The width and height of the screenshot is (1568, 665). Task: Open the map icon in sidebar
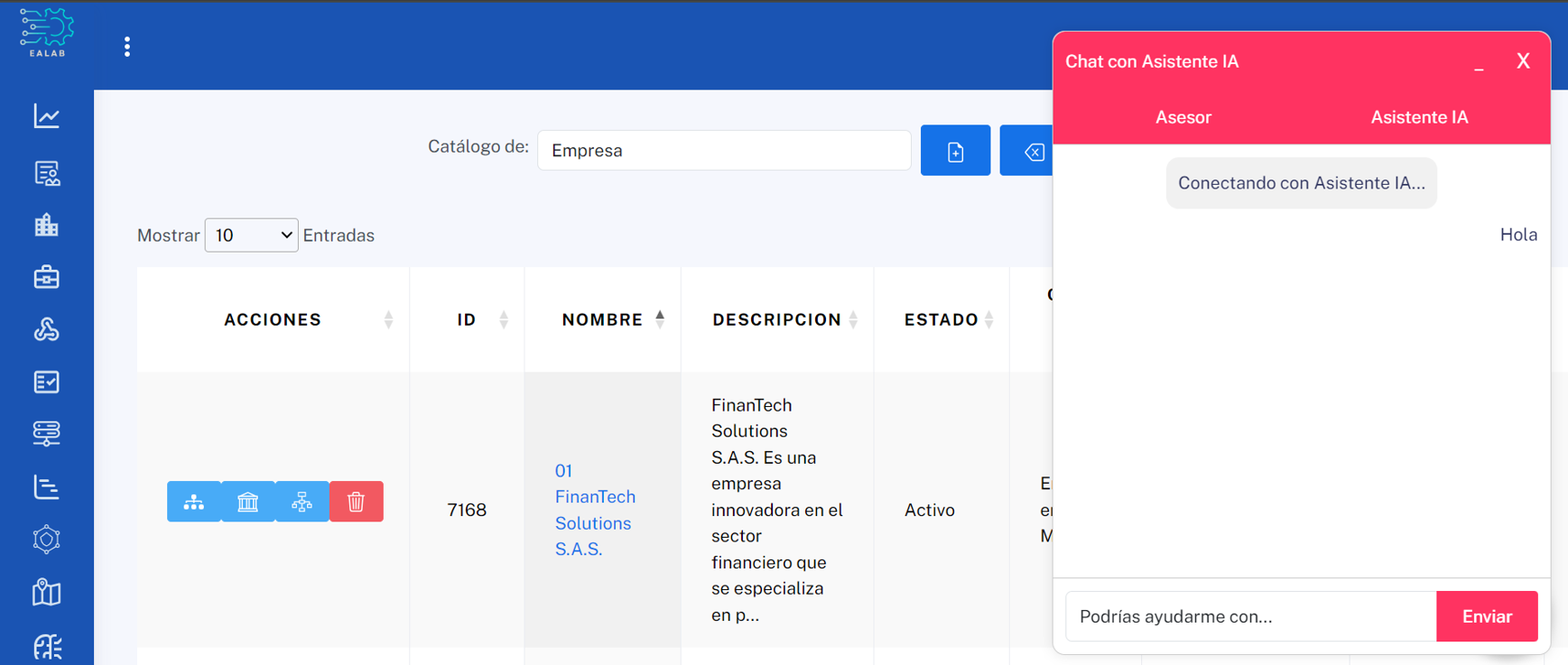47,593
